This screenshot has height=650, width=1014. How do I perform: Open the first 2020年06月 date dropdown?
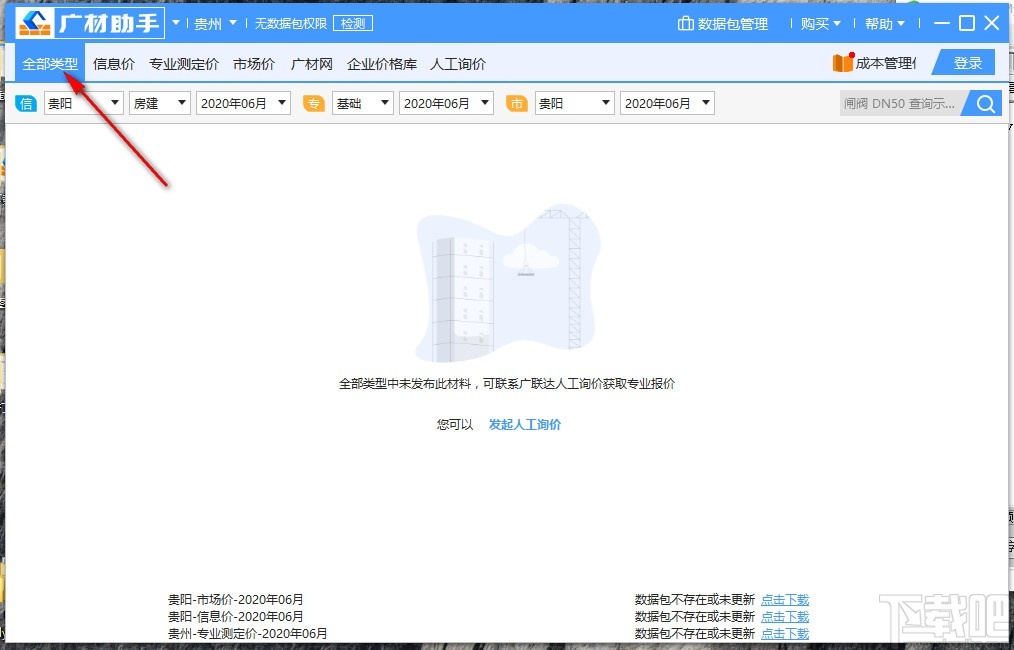click(x=243, y=103)
